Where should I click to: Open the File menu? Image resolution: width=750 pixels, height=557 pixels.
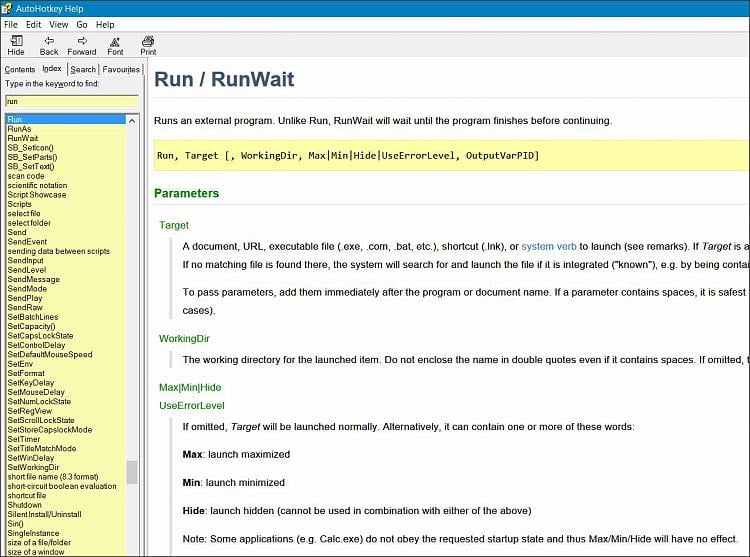point(11,24)
